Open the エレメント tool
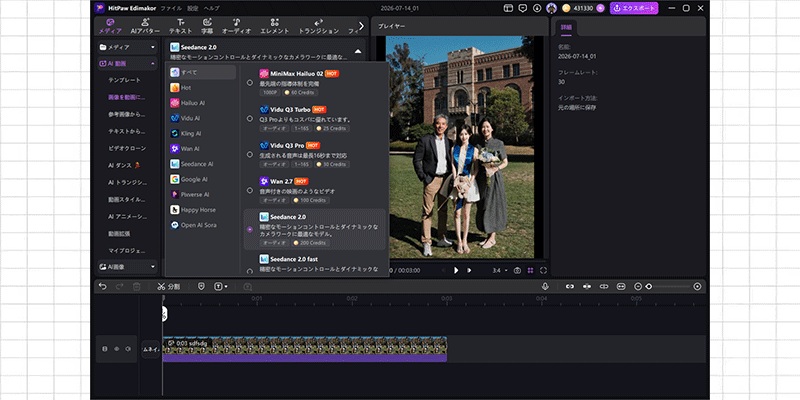Viewport: 800px width, 400px height. [274, 26]
